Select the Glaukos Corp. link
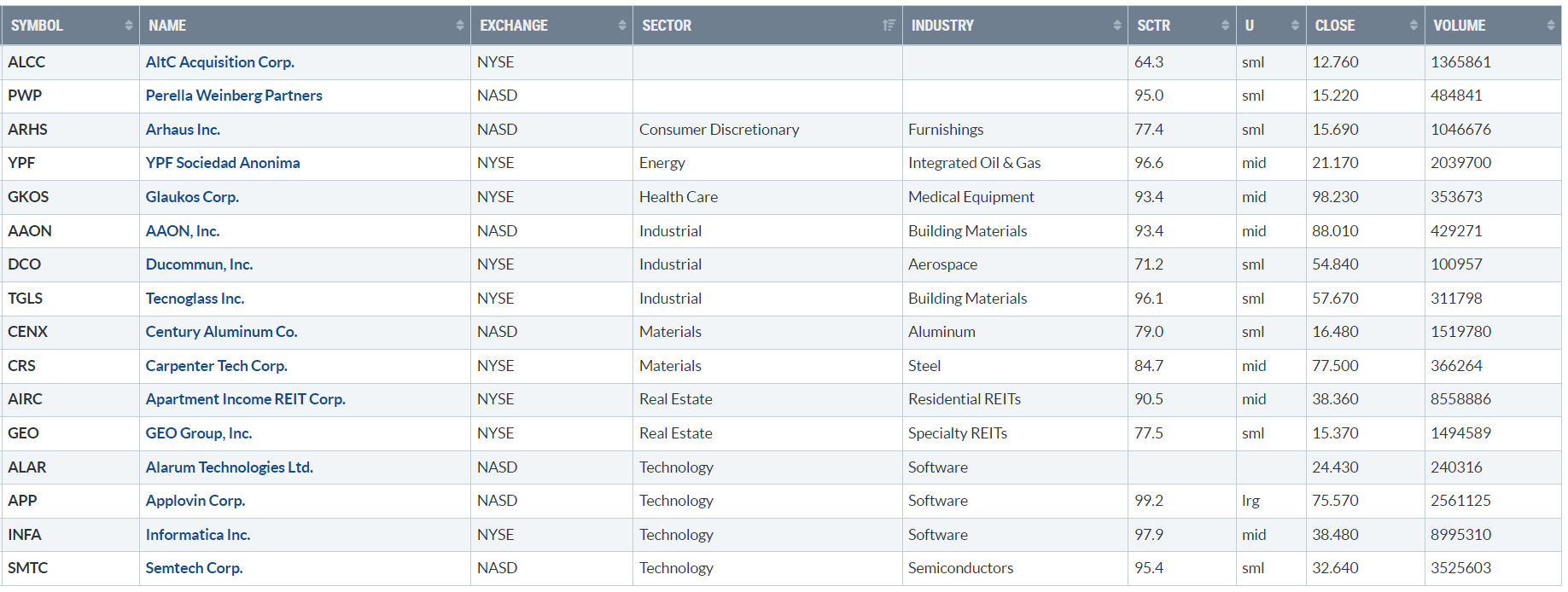 [x=191, y=197]
